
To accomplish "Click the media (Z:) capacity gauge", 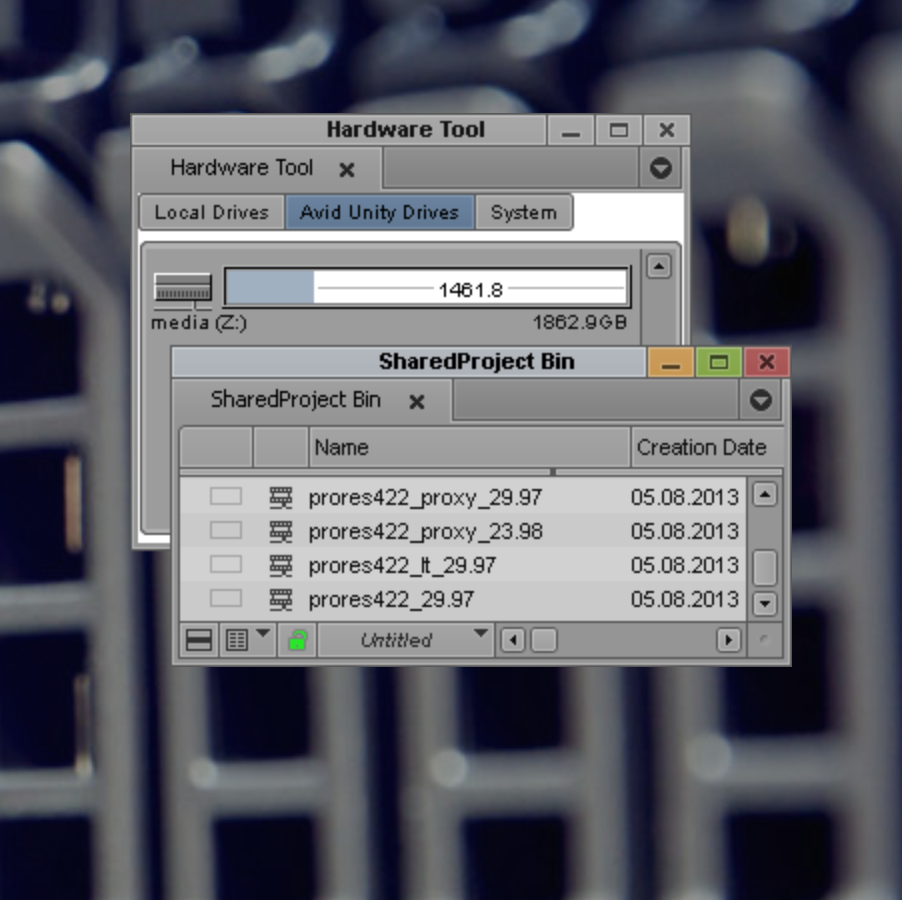I will pos(427,286).
